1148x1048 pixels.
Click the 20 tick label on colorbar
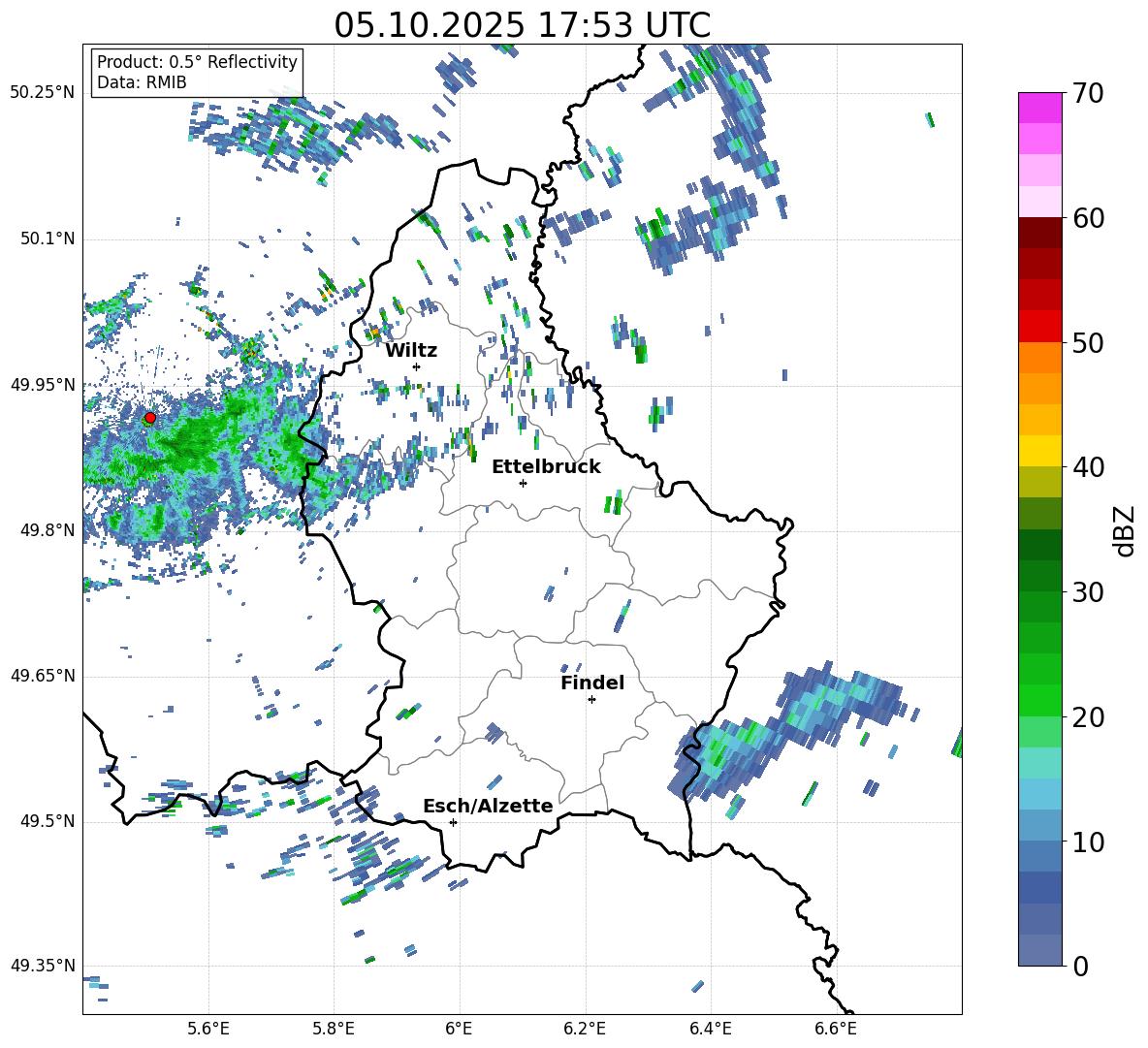[1088, 716]
